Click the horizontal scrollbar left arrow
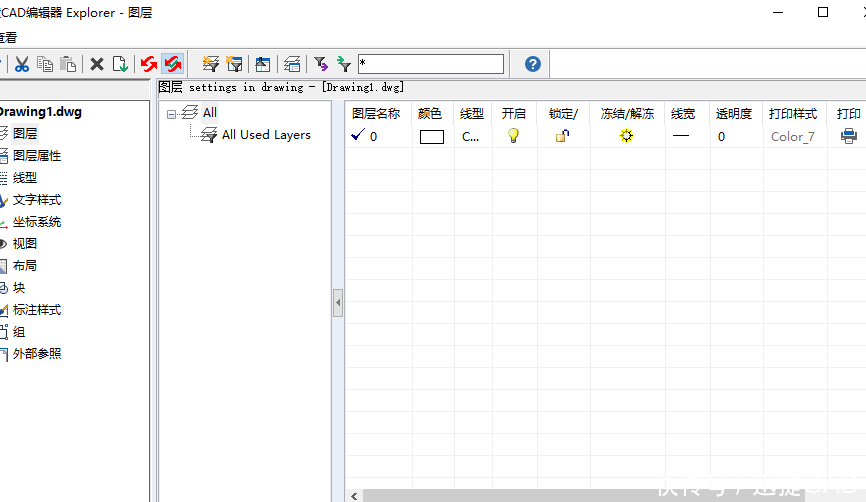Image resolution: width=866 pixels, height=502 pixels. click(x=354, y=496)
